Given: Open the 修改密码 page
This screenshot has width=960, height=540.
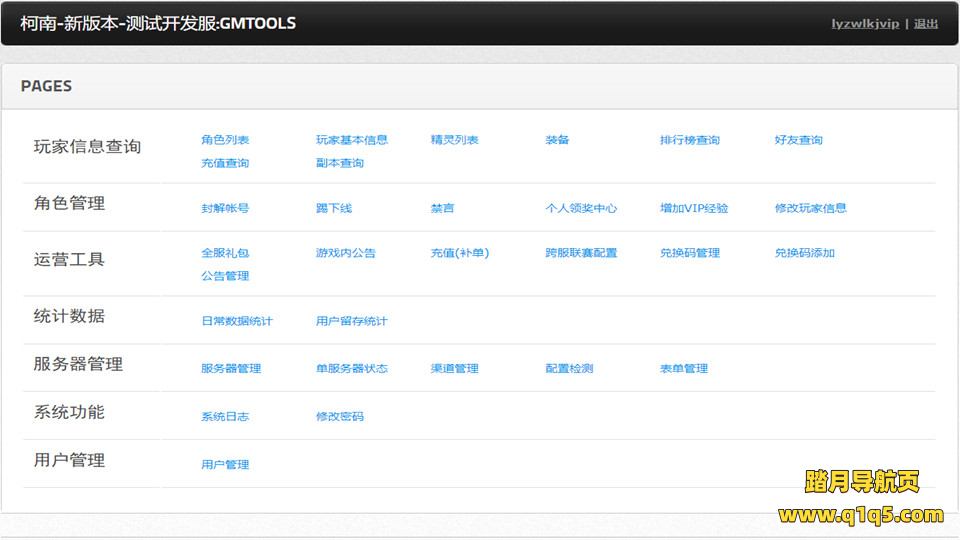Looking at the screenshot, I should click(x=340, y=416).
